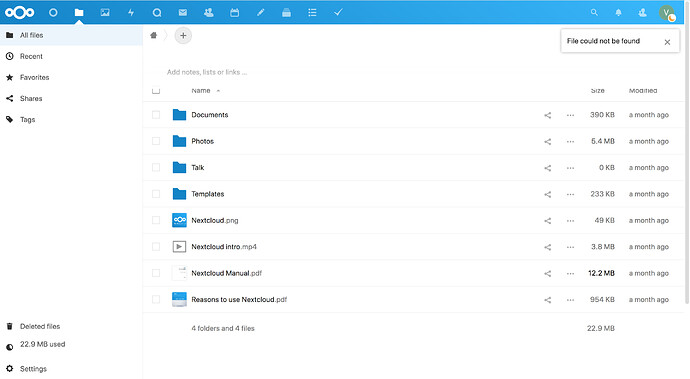Share Reasons to use Nextcloud.pdf
690x379 pixels.
(547, 300)
